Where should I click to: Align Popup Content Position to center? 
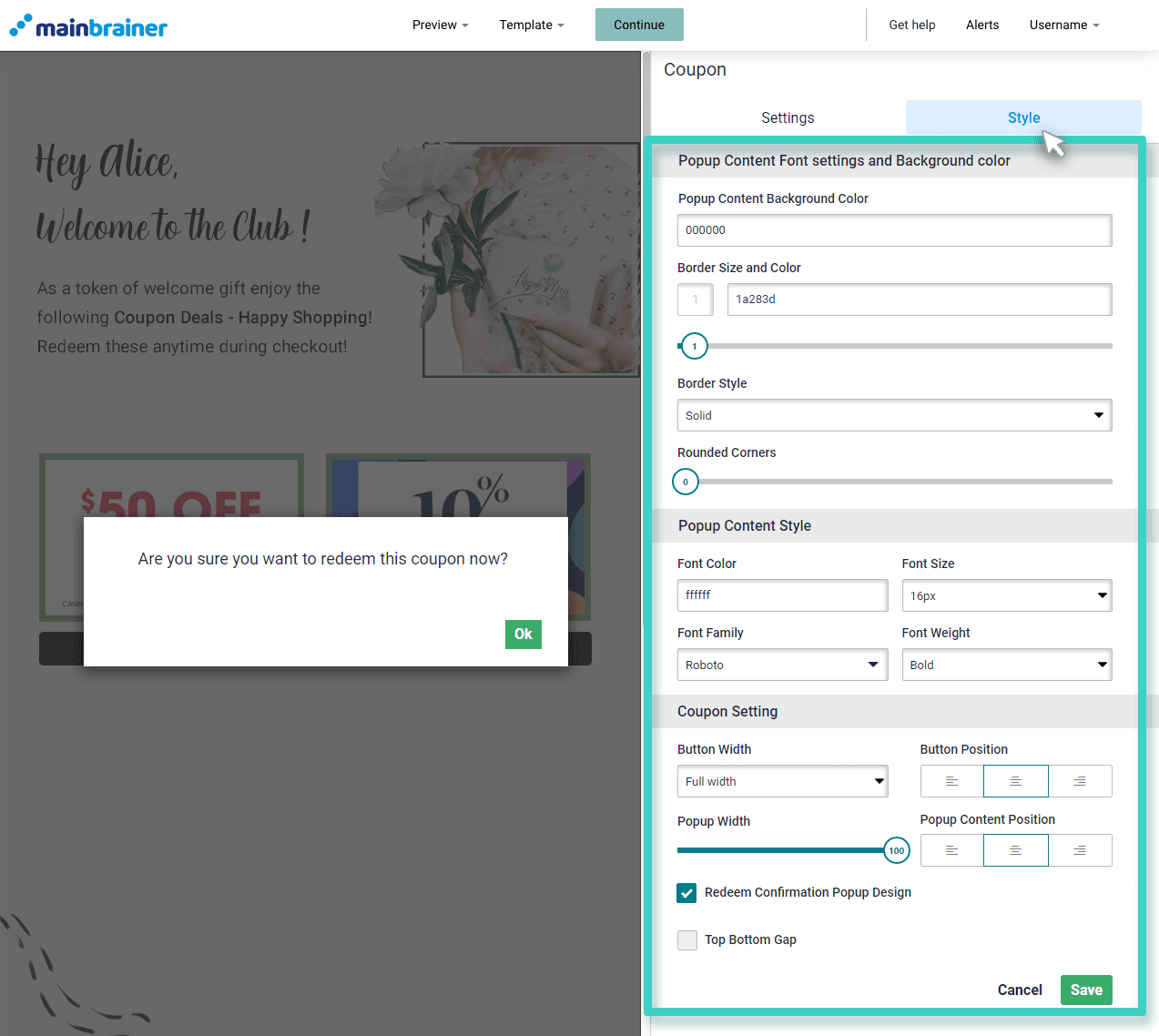[1015, 850]
